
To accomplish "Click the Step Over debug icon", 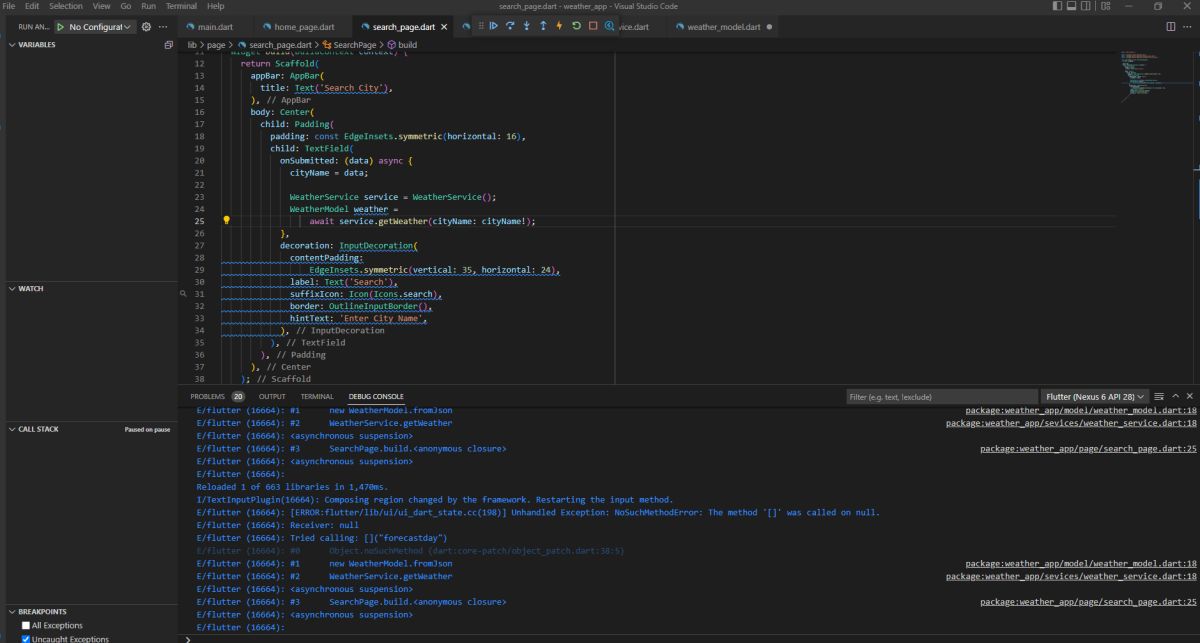I will (x=510, y=26).
